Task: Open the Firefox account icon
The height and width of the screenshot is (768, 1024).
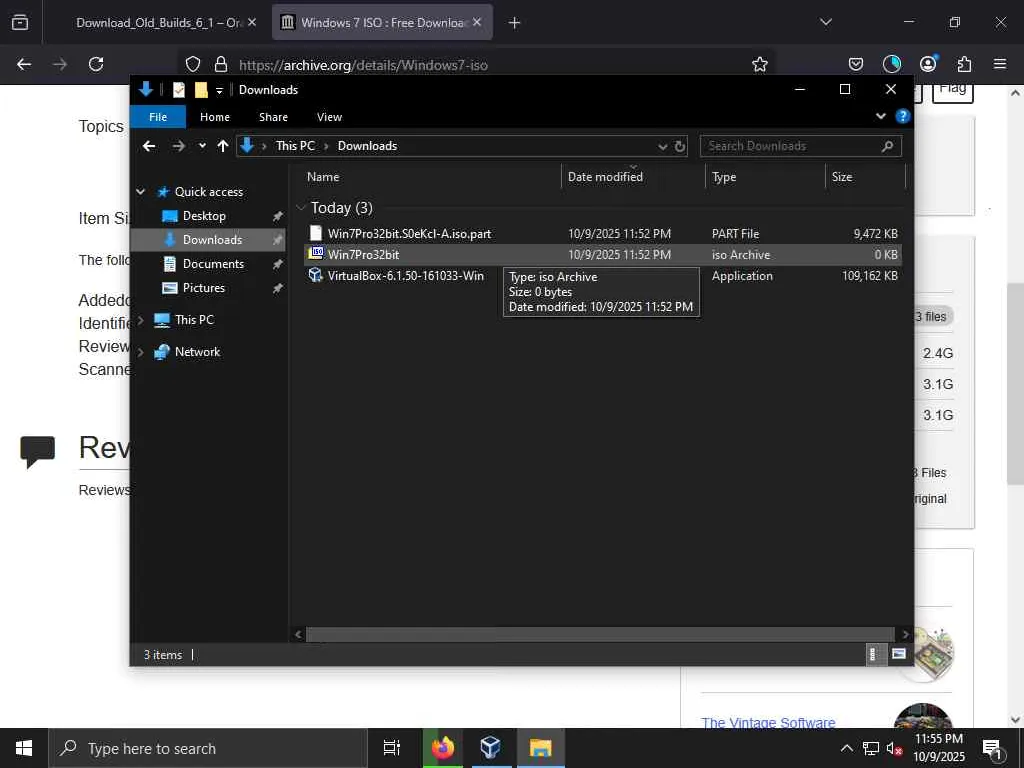Action: (x=927, y=64)
